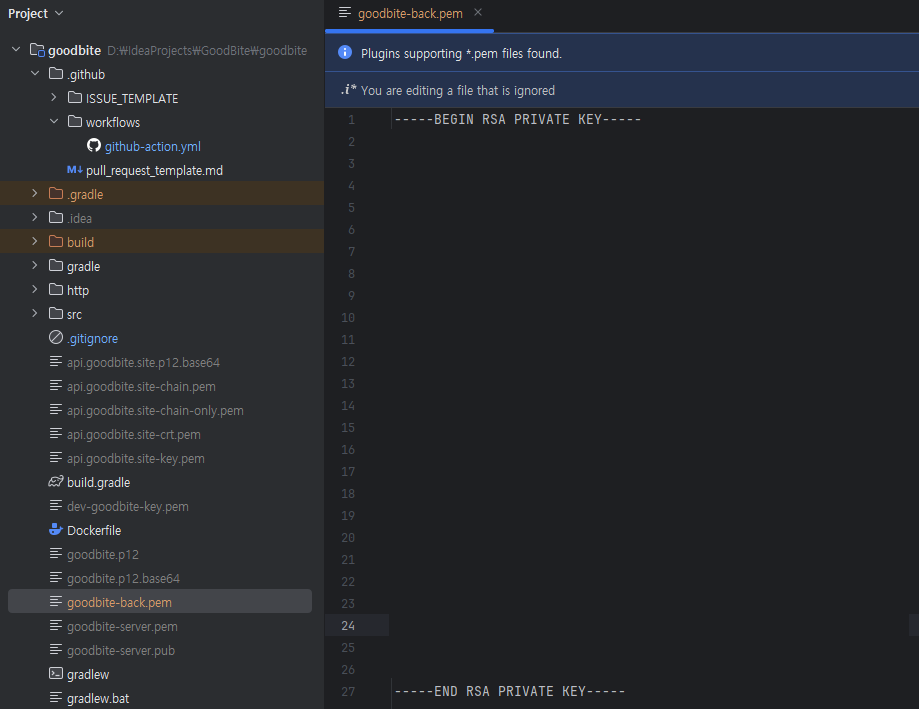
Task: Select goodbite-server.pem file
Action: (122, 627)
